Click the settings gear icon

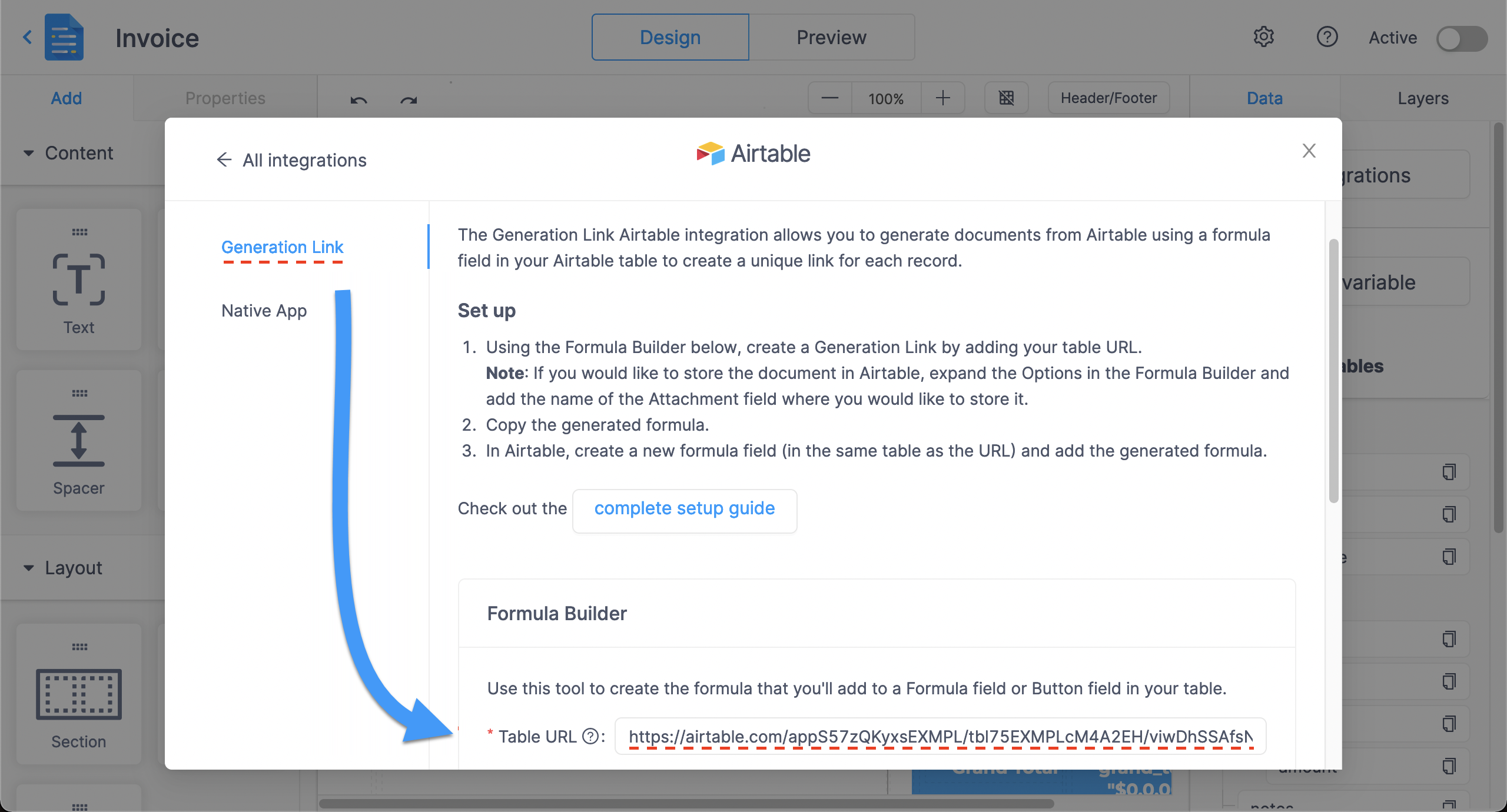pos(1263,37)
